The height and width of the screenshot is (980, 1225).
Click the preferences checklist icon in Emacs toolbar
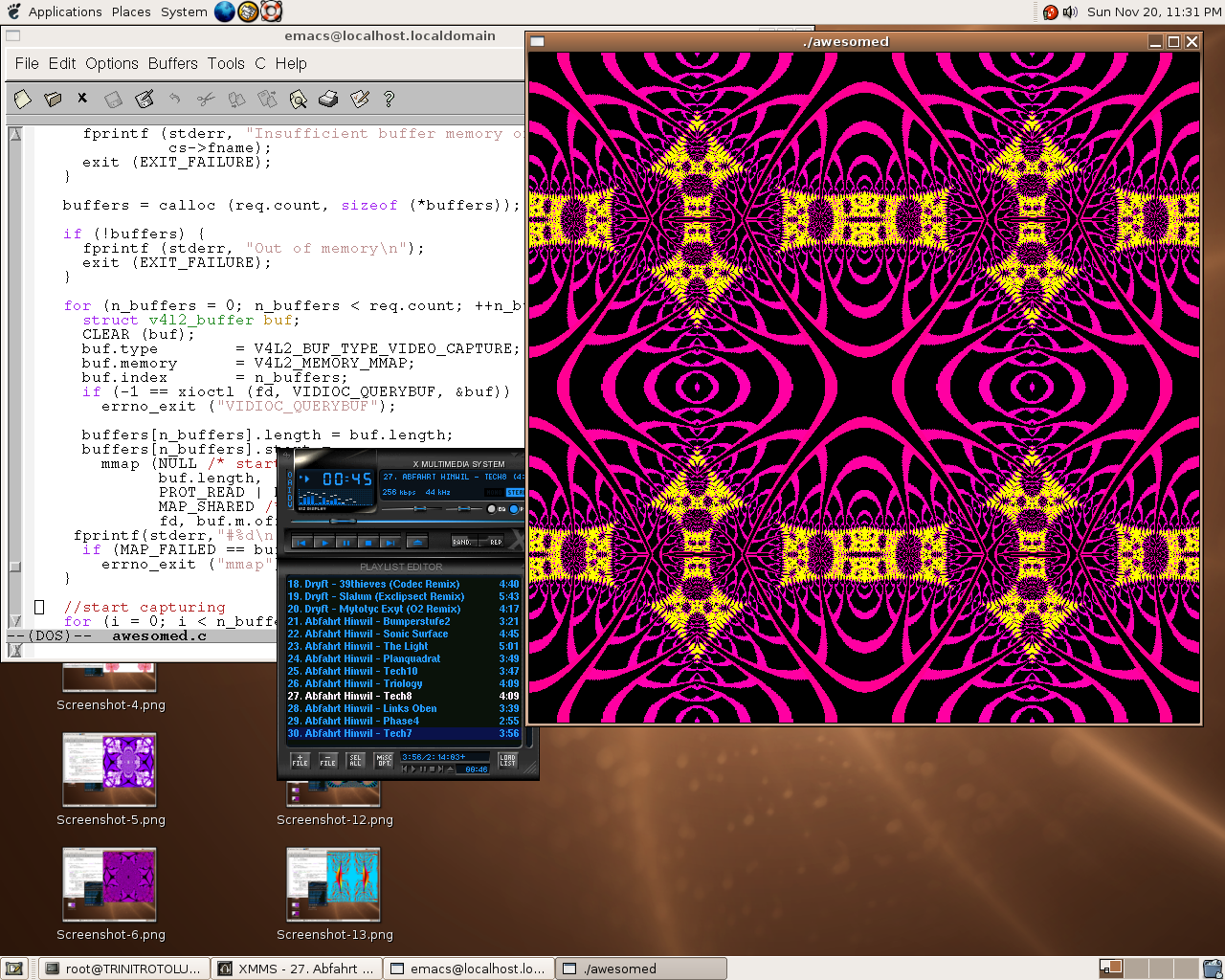coord(360,99)
